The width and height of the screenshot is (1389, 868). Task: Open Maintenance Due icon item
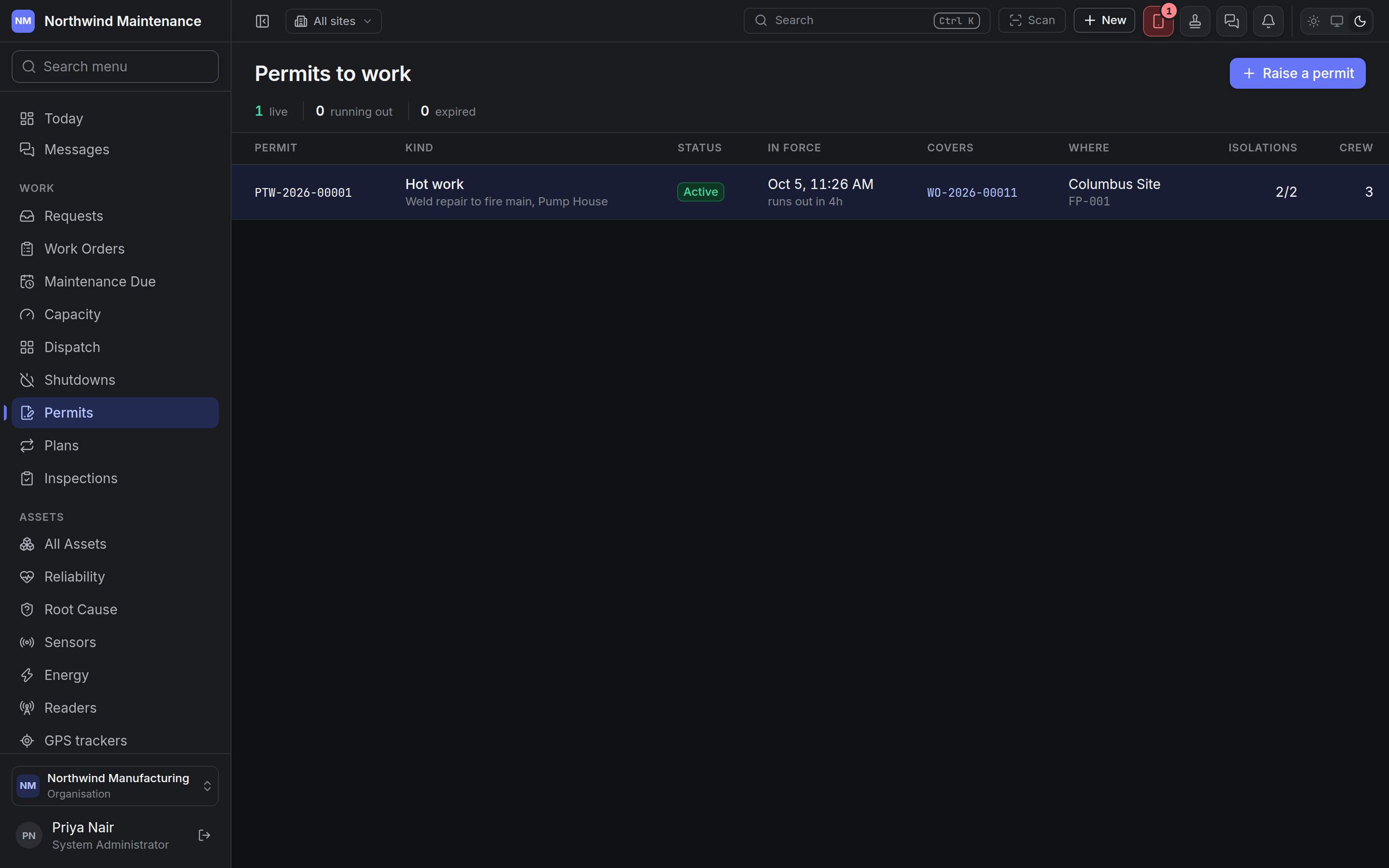pos(115,281)
